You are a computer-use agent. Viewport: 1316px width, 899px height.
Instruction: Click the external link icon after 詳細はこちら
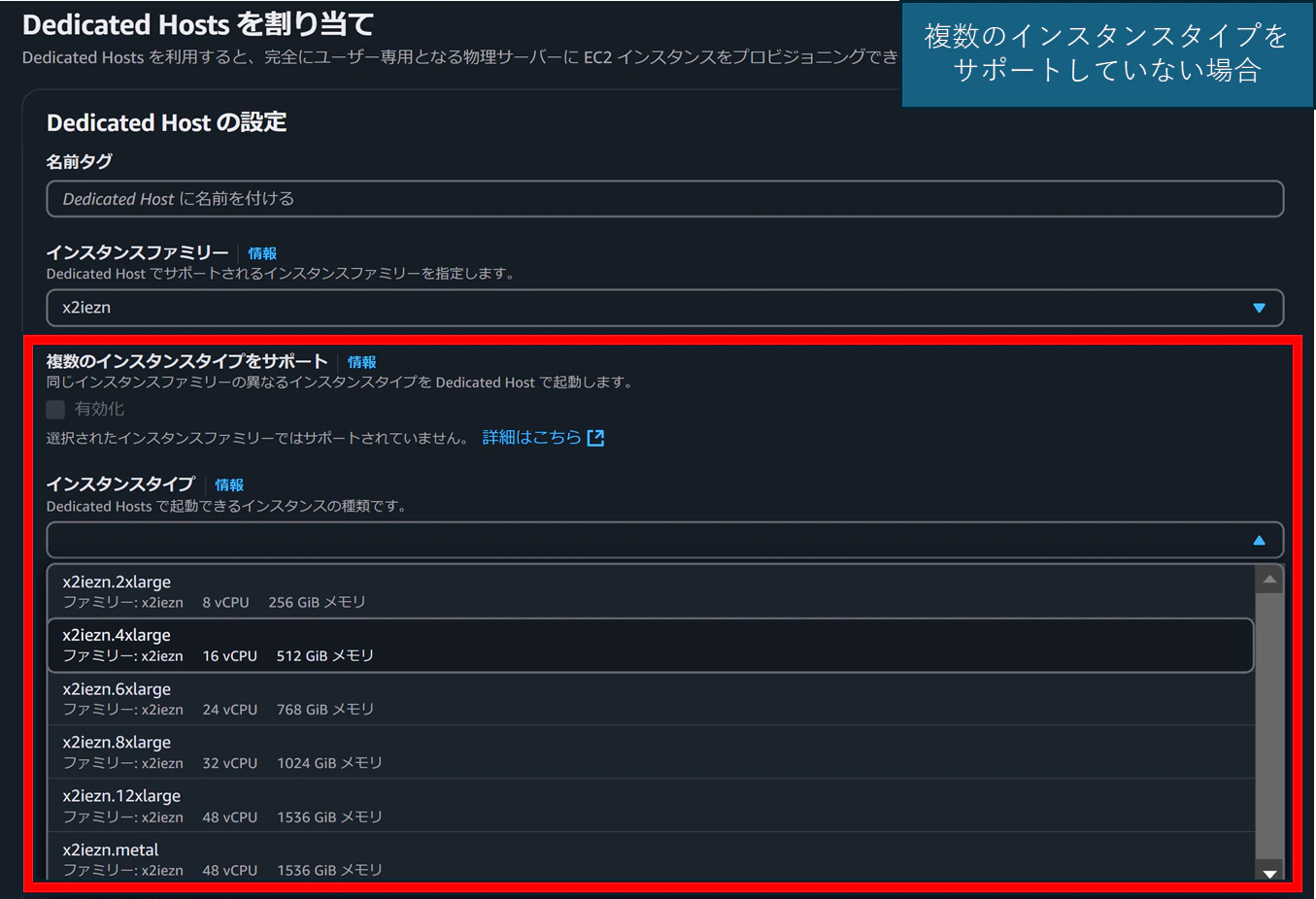click(x=596, y=438)
